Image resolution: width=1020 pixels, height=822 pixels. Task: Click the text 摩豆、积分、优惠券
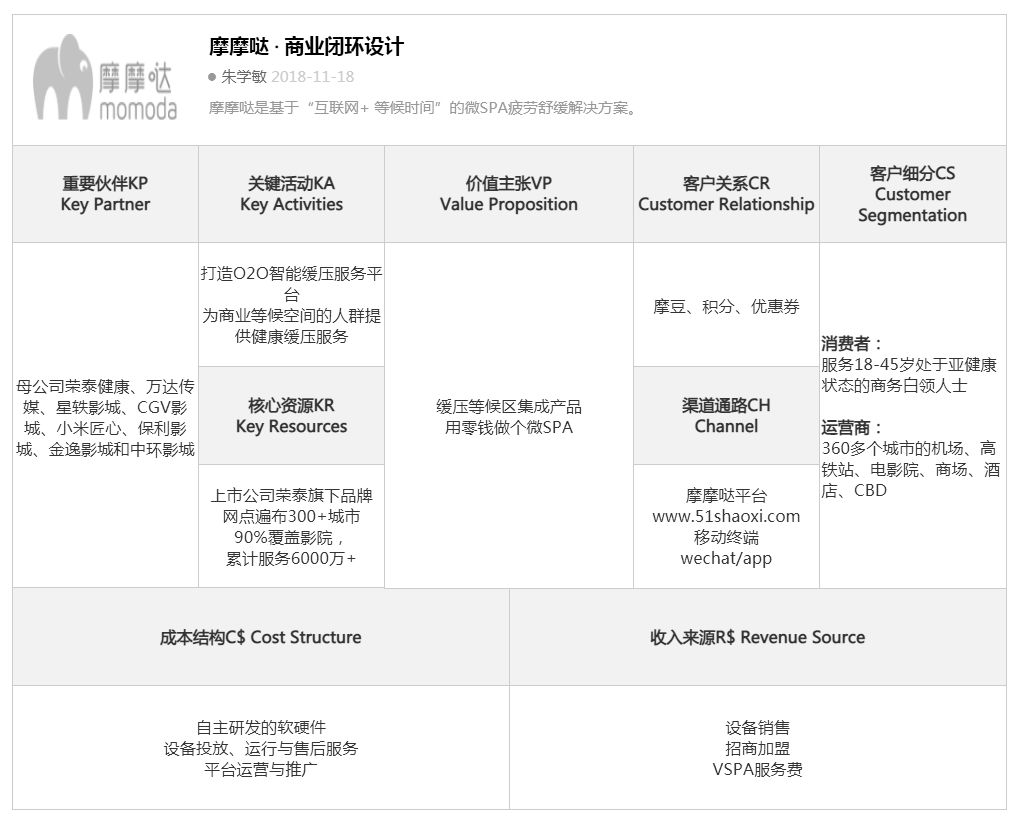click(x=726, y=307)
